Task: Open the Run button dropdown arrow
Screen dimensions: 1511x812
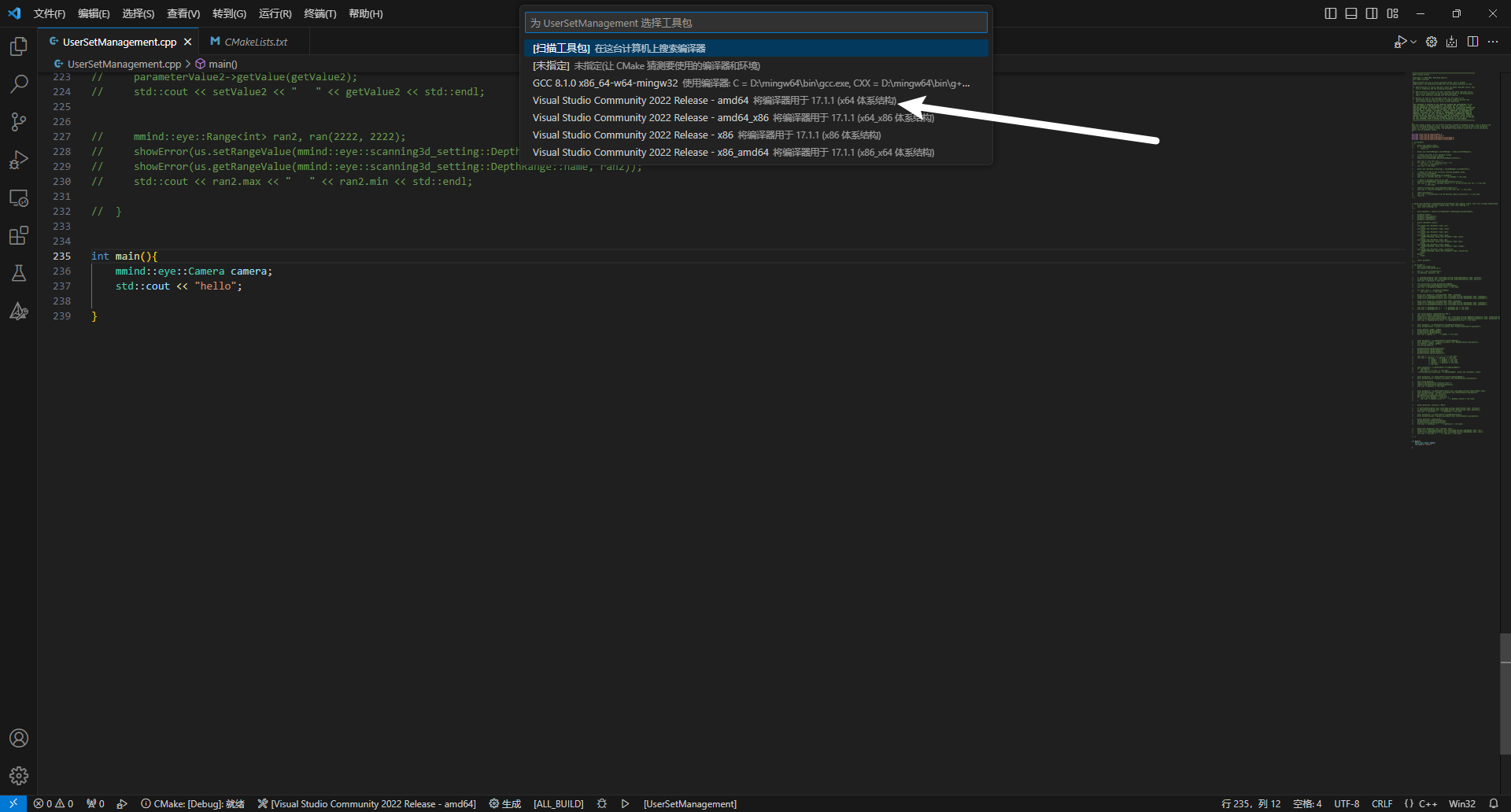Action: coord(1413,42)
